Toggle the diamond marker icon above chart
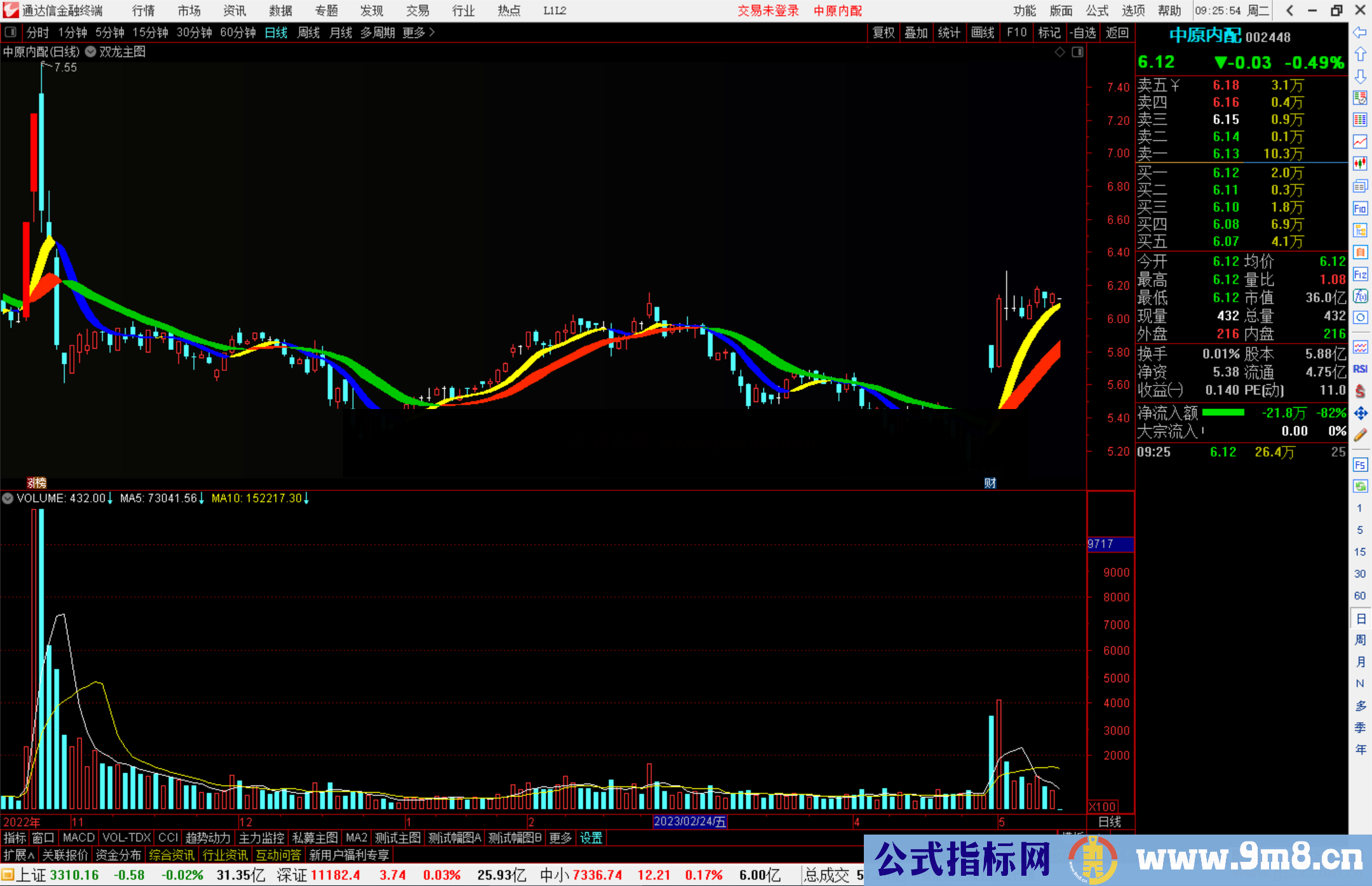This screenshot has height=886, width=1372. [1059, 52]
